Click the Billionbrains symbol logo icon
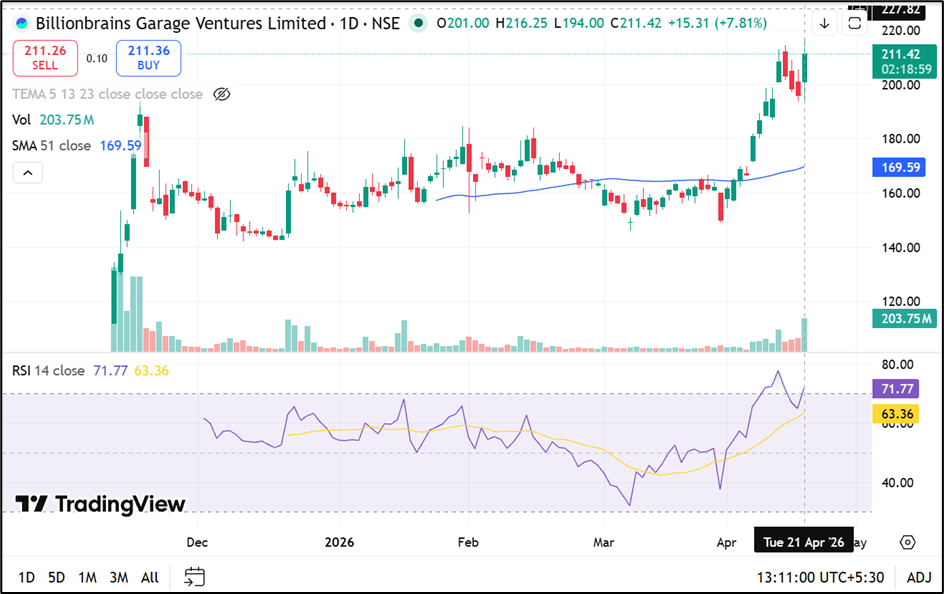Viewport: 944px width, 594px height. (x=22, y=23)
